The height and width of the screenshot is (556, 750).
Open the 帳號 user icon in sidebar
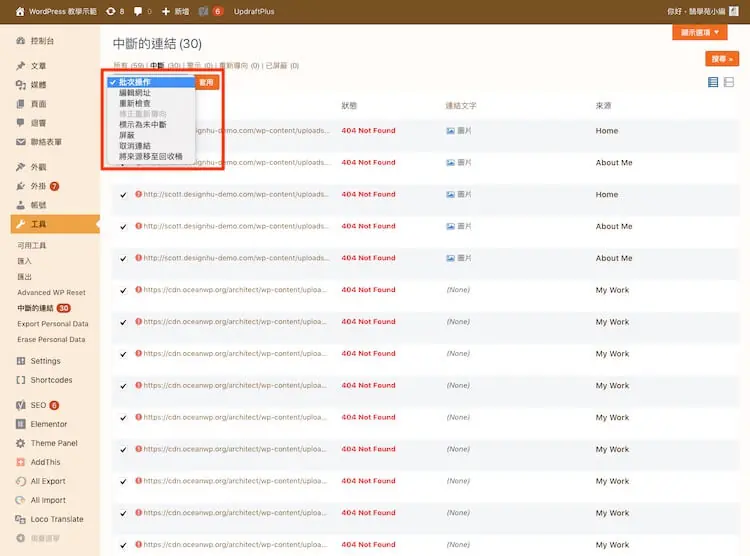tap(21, 205)
